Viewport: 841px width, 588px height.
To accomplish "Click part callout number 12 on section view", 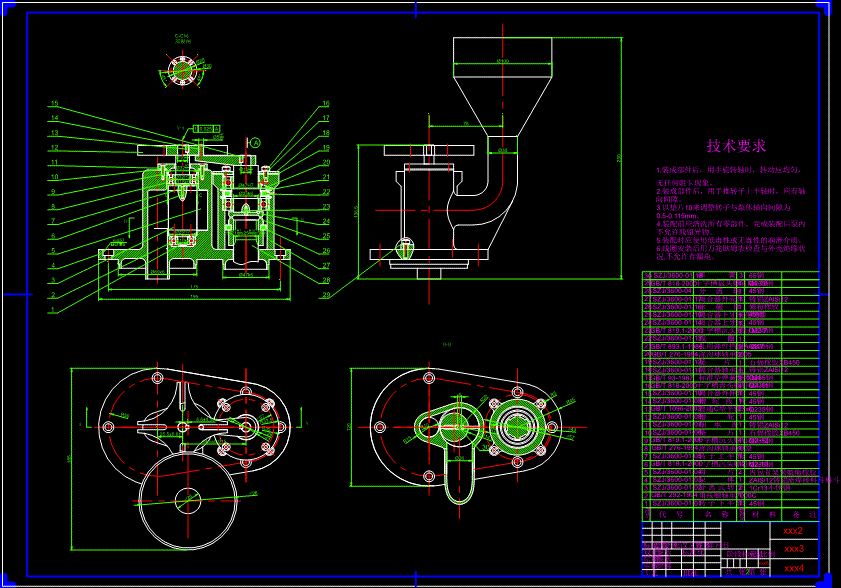I will (55, 148).
